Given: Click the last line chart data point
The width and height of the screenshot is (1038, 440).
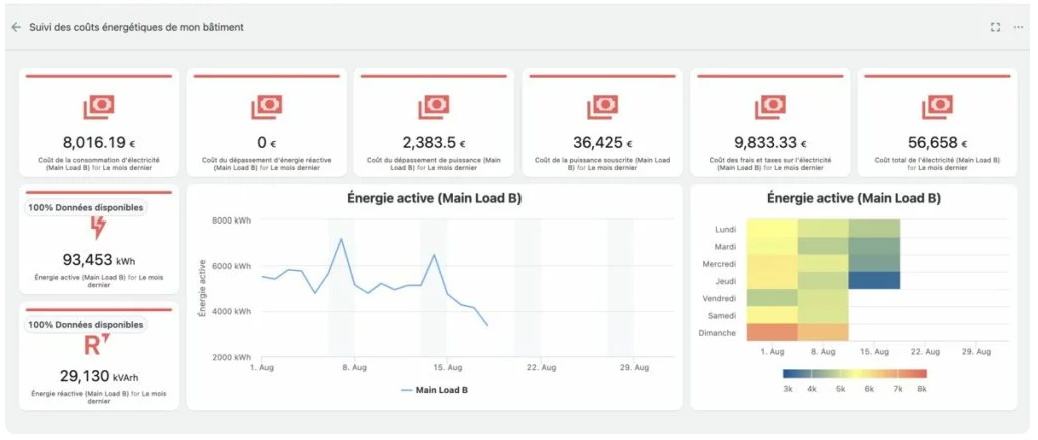Looking at the screenshot, I should pos(487,325).
